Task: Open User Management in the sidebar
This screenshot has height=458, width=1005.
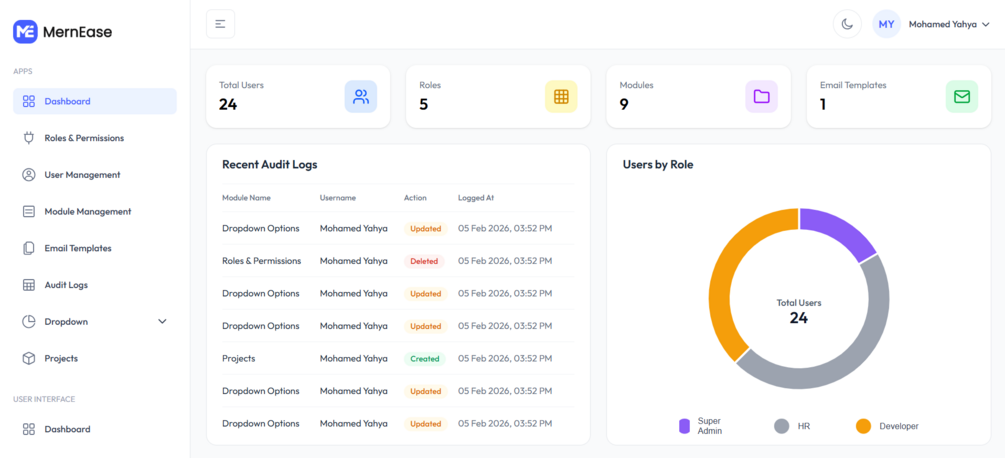Action: coord(82,175)
